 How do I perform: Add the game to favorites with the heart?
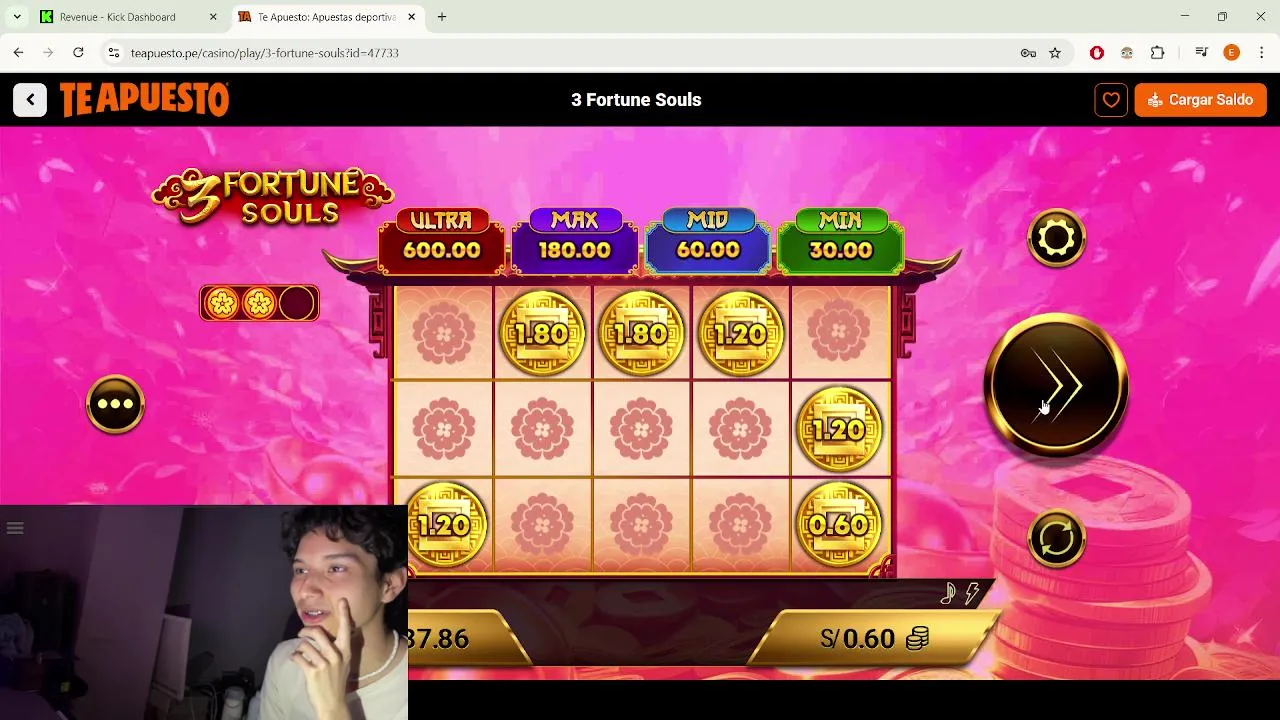coord(1111,100)
